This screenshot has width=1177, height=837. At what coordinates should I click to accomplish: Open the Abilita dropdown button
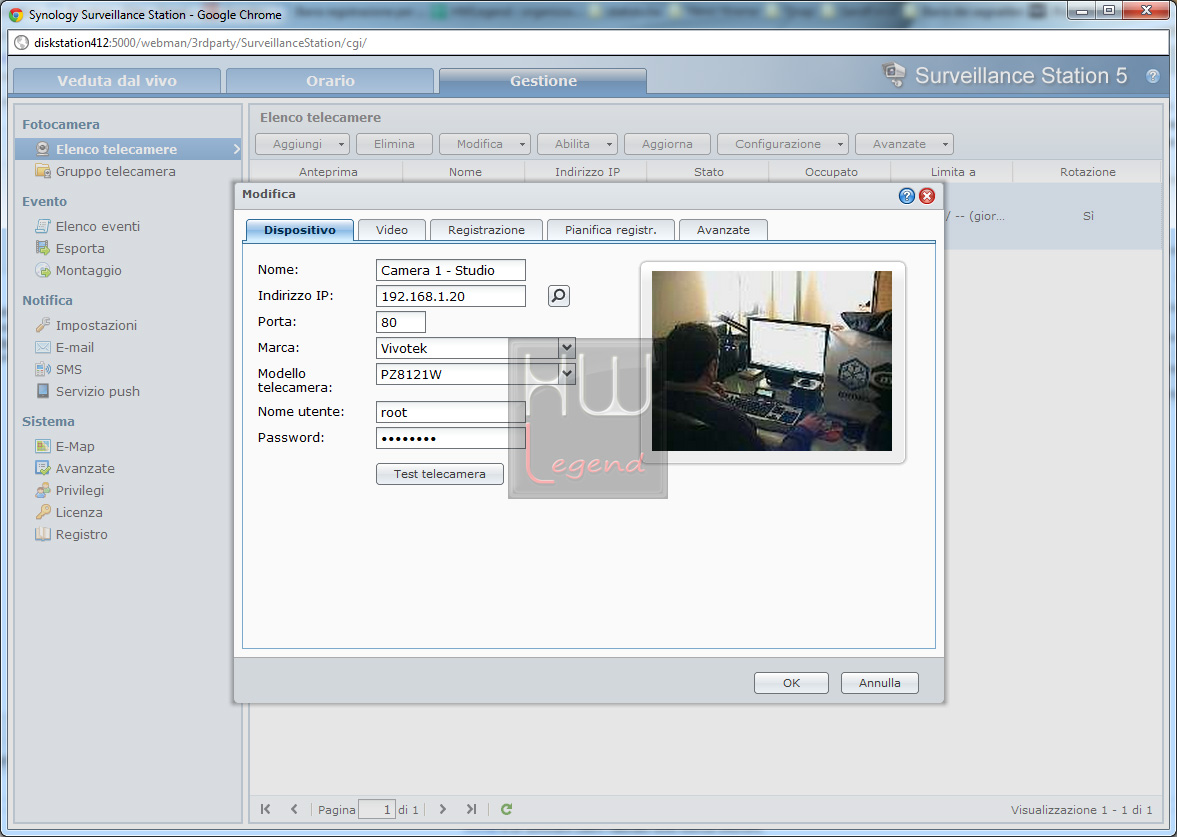[577, 144]
